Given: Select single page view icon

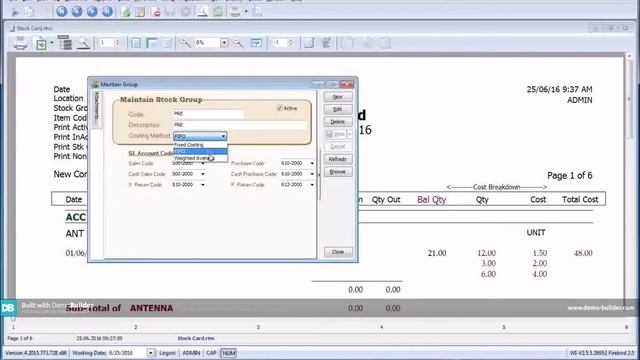Looking at the screenshot, I should 136,42.
